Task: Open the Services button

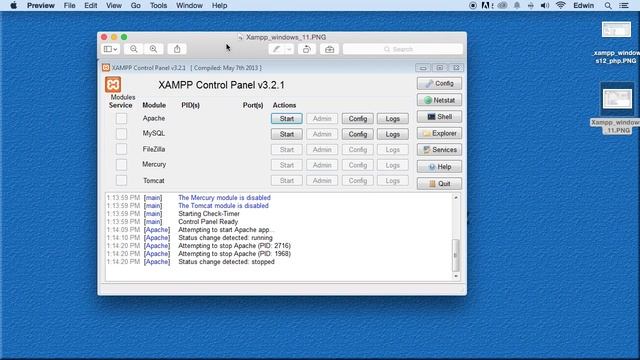Action: click(x=440, y=150)
